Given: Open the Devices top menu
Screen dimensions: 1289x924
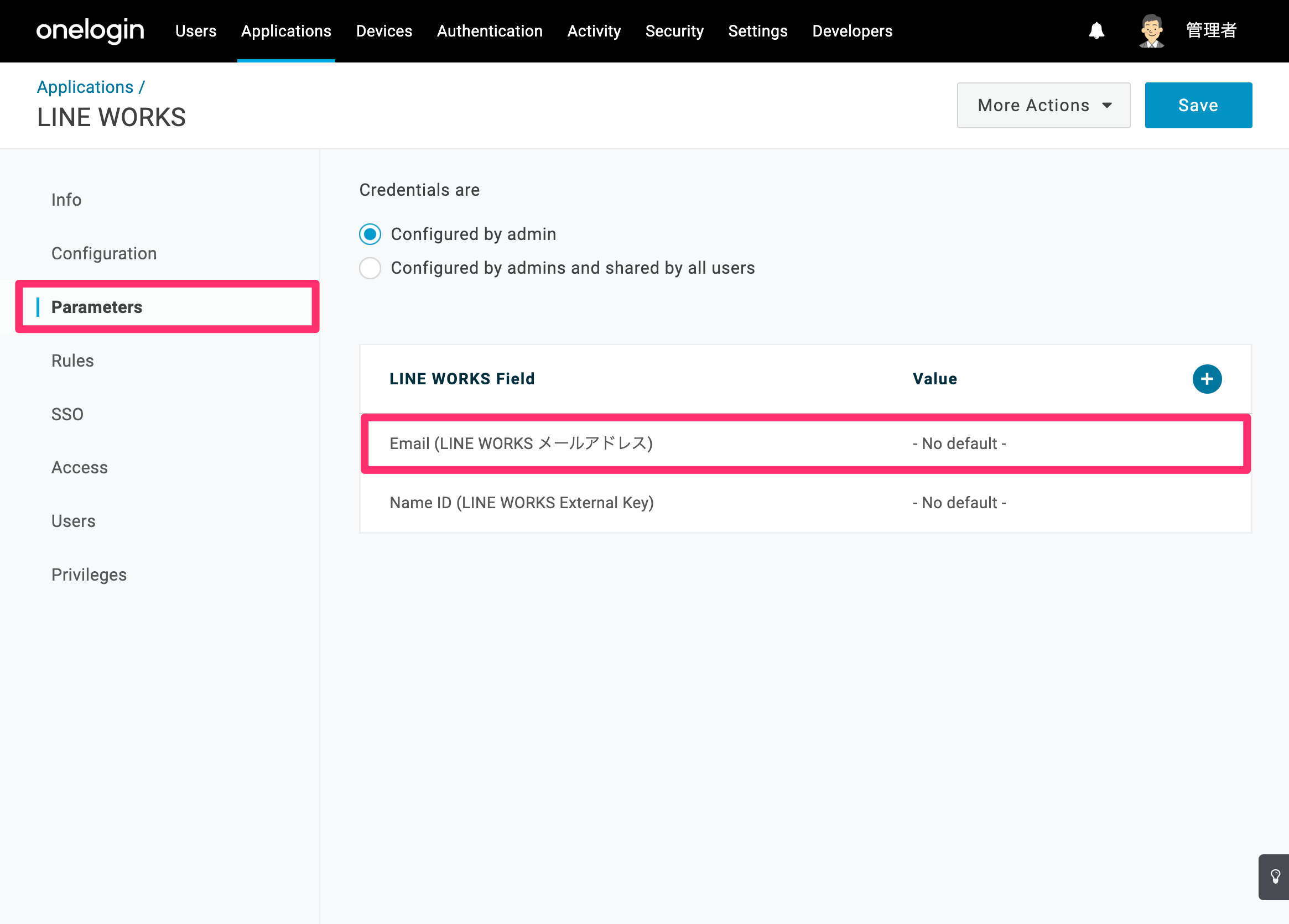Looking at the screenshot, I should (384, 30).
